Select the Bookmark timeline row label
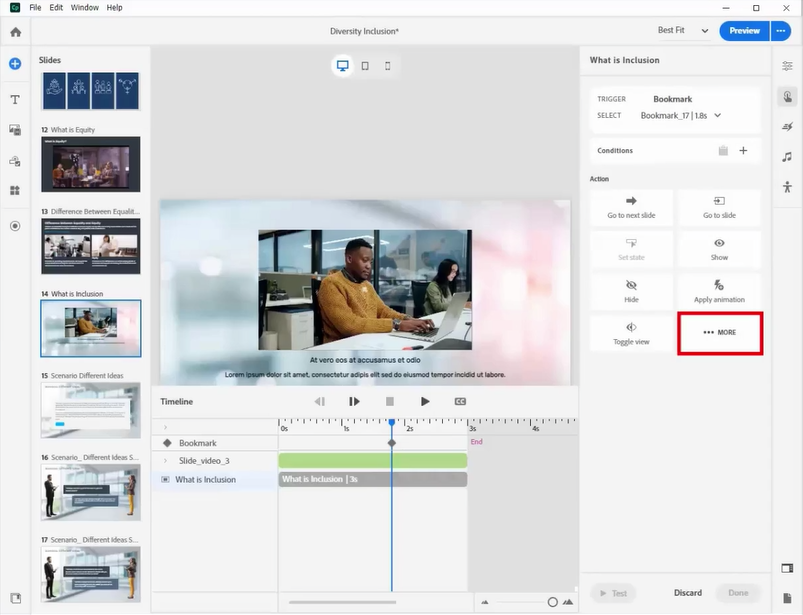 [198, 443]
